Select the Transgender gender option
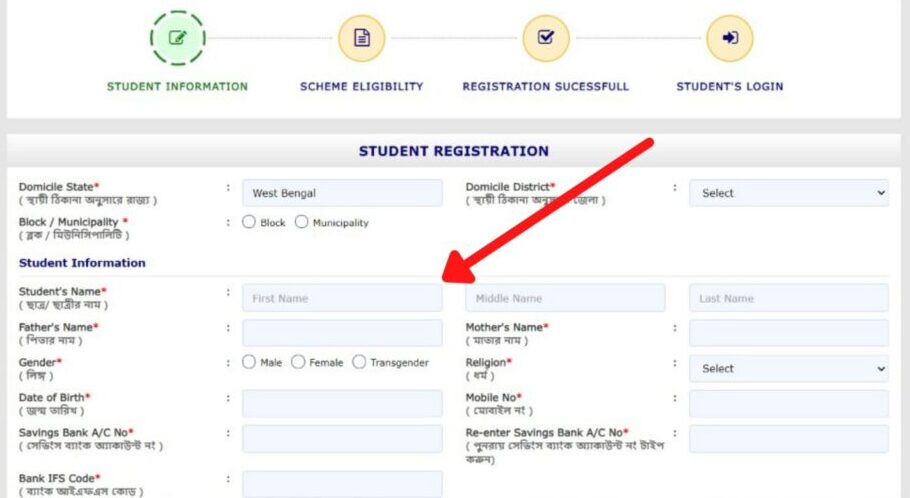Image resolution: width=910 pixels, height=498 pixels. (359, 362)
